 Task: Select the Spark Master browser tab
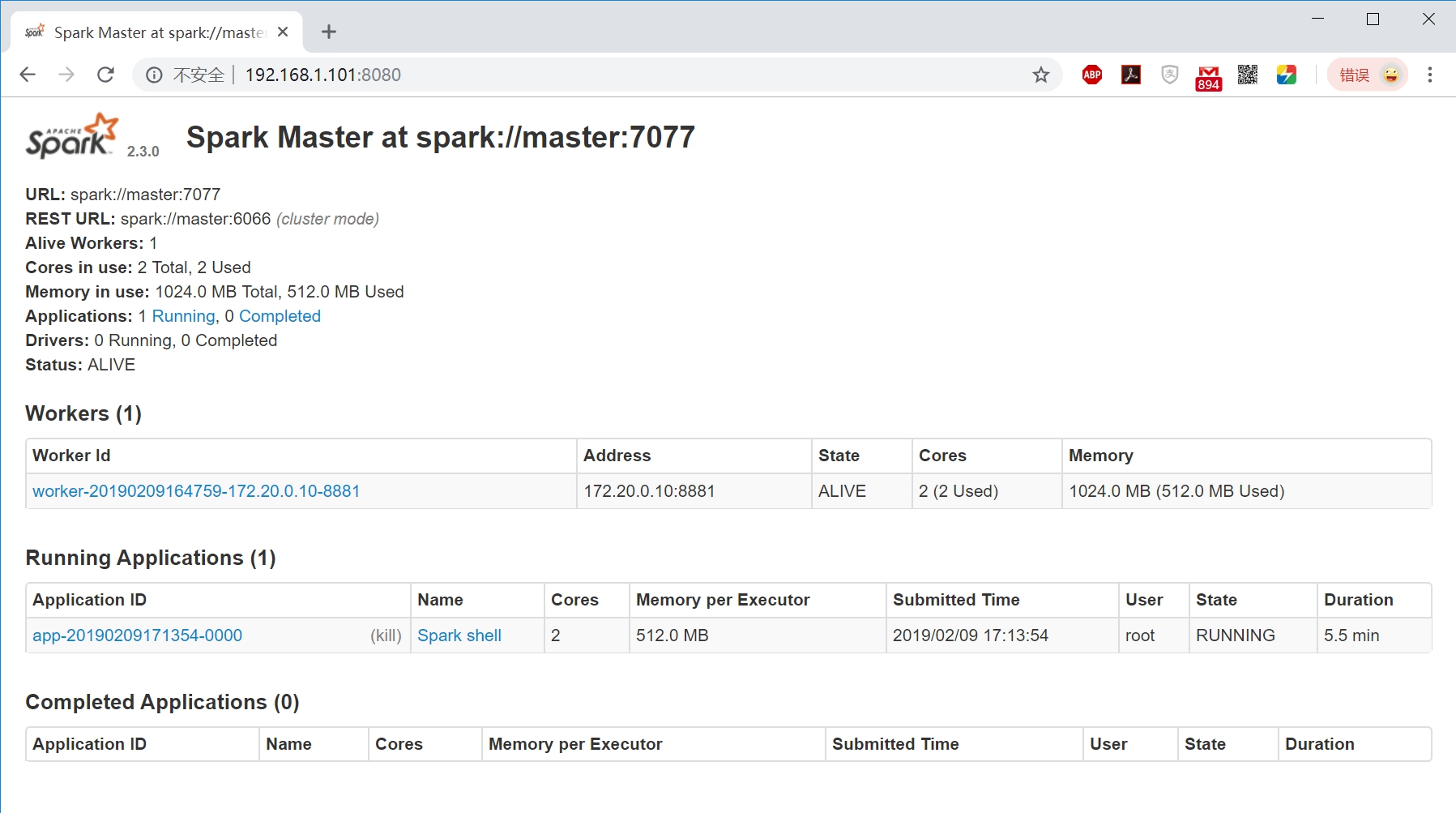156,32
